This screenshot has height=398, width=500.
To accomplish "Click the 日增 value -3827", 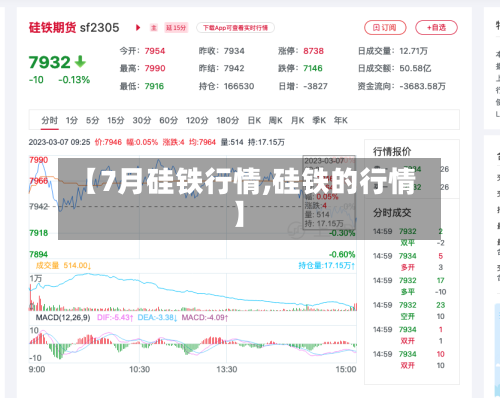I will pos(315,86).
